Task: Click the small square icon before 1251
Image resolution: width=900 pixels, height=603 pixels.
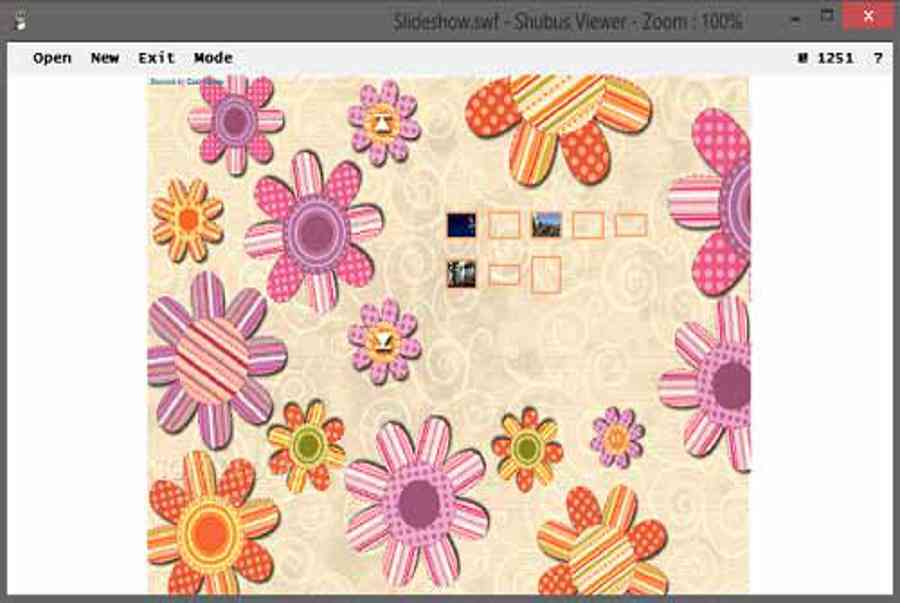Action: (803, 58)
